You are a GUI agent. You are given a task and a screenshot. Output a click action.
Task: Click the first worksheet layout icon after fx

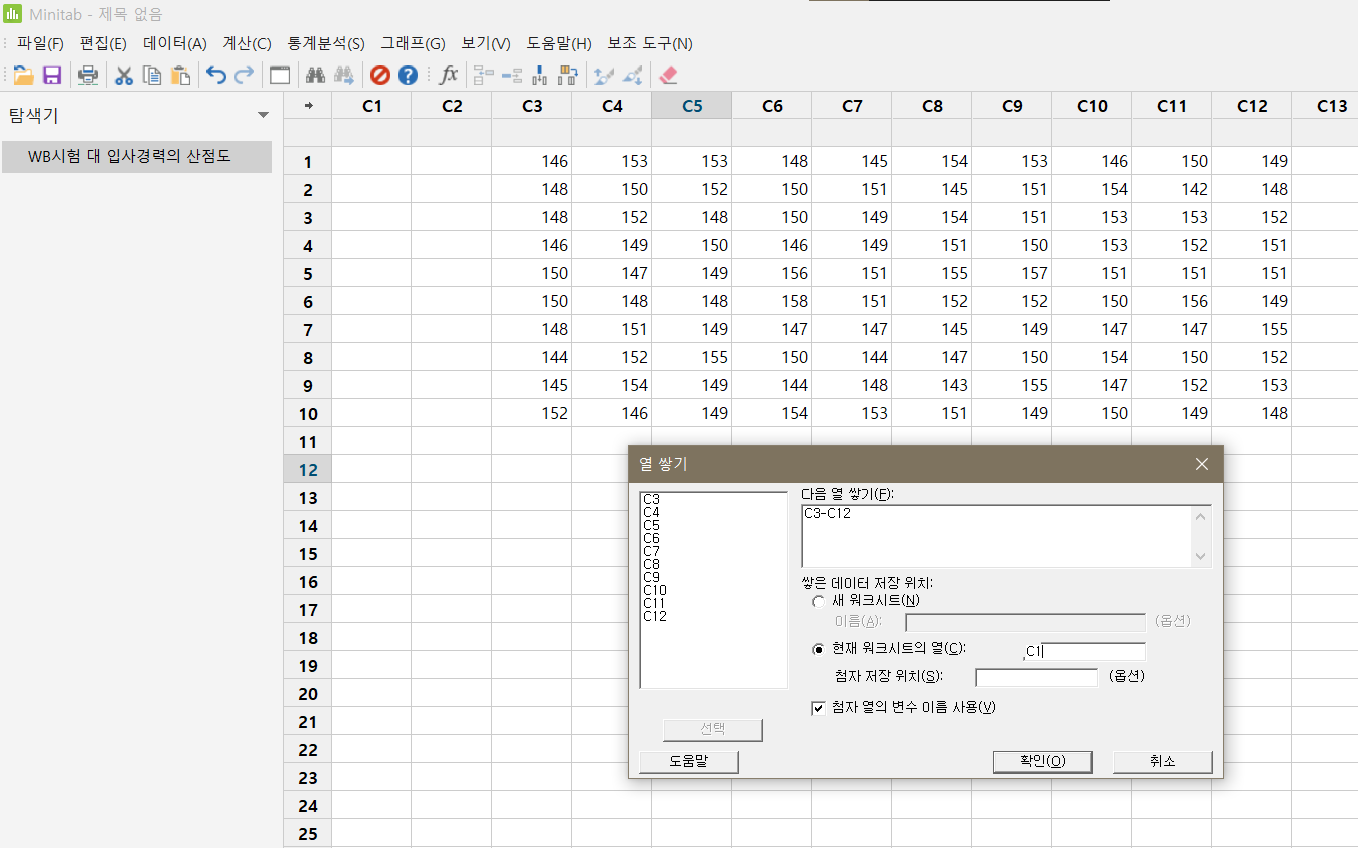pyautogui.click(x=484, y=75)
